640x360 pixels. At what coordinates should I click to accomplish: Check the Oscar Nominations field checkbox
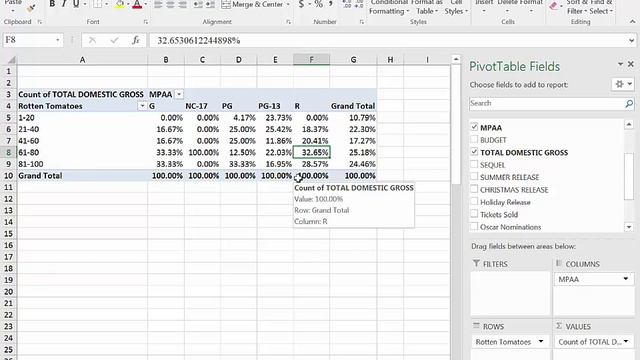click(474, 227)
